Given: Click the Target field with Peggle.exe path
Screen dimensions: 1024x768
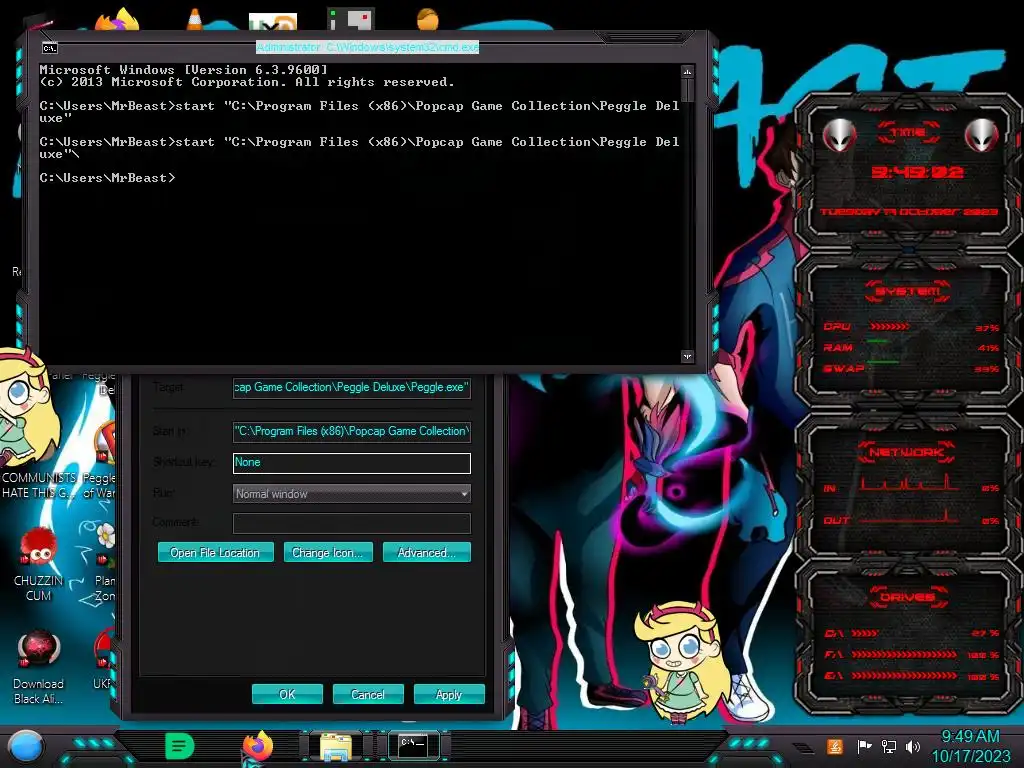Looking at the screenshot, I should [351, 387].
